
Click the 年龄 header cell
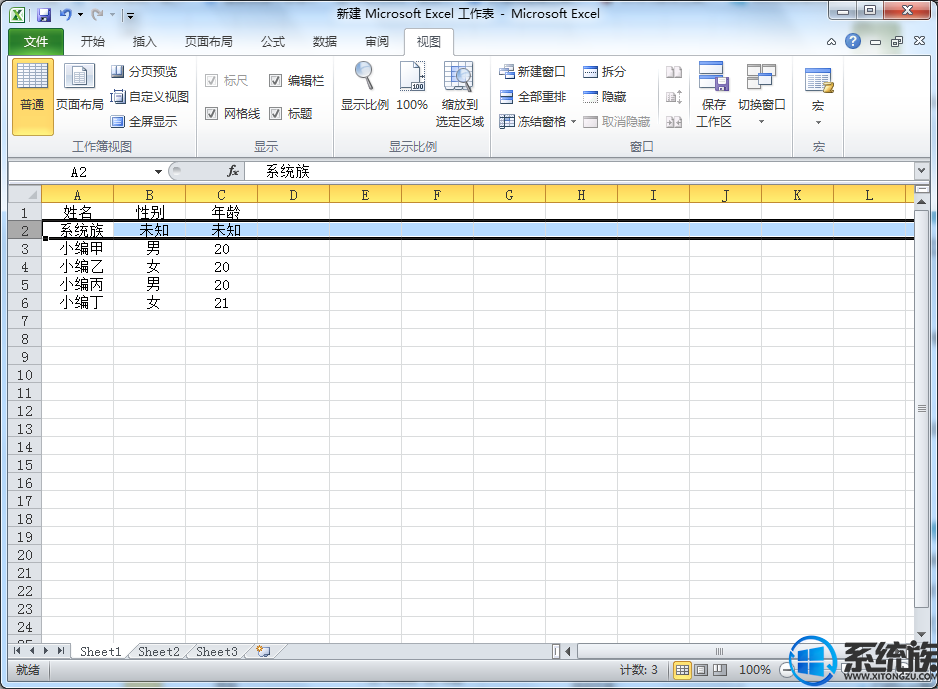221,212
